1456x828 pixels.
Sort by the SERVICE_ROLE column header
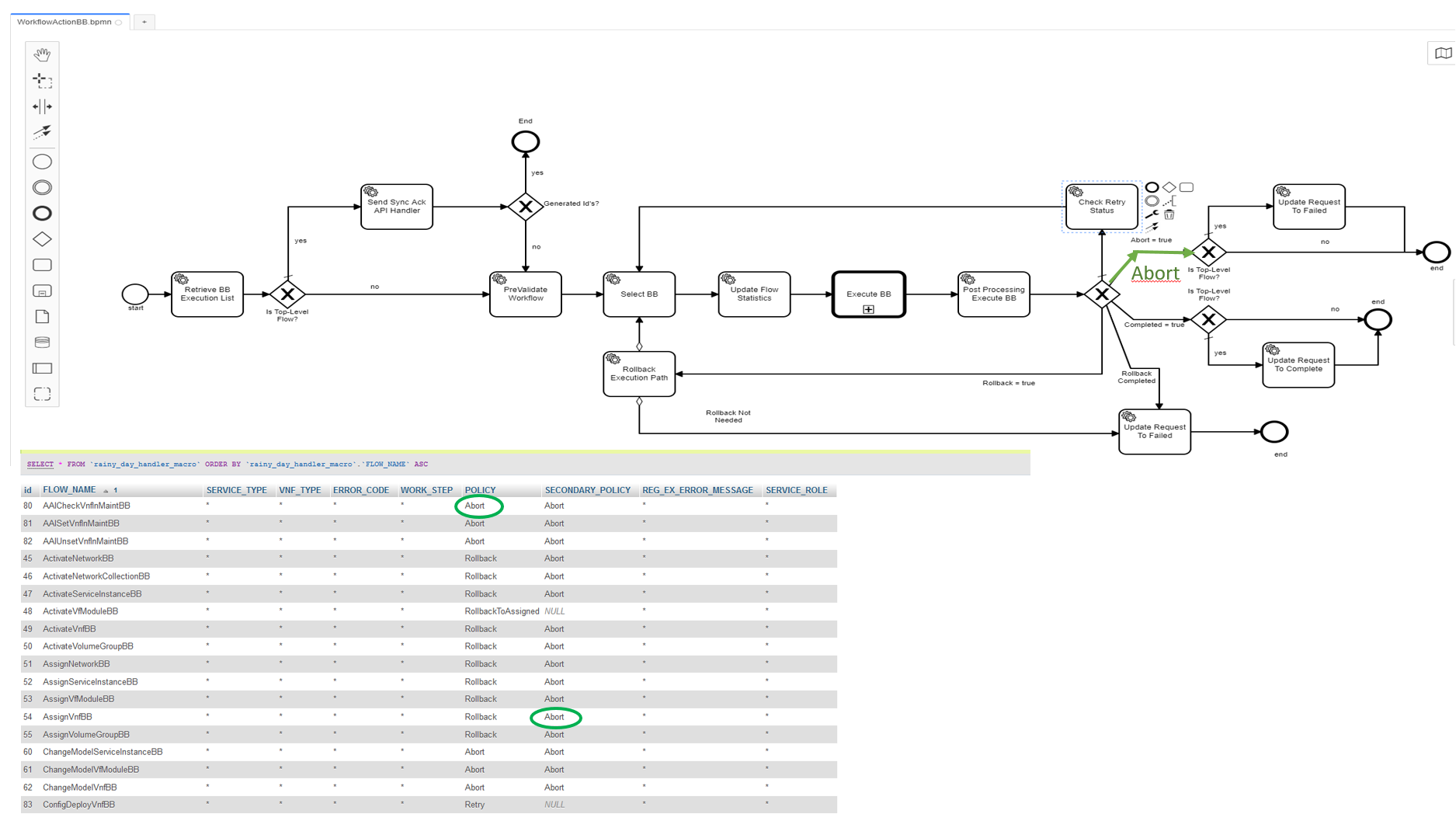click(797, 490)
